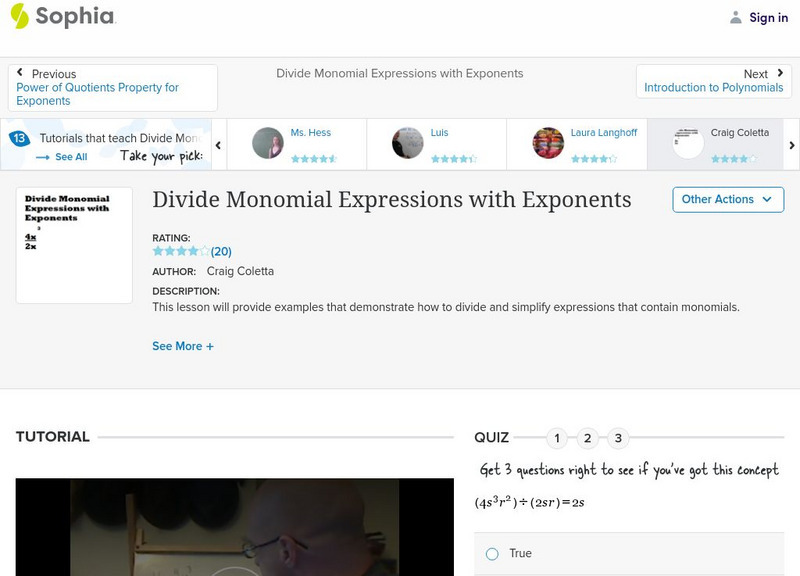
Task: Open the Other Actions dropdown
Action: (727, 199)
